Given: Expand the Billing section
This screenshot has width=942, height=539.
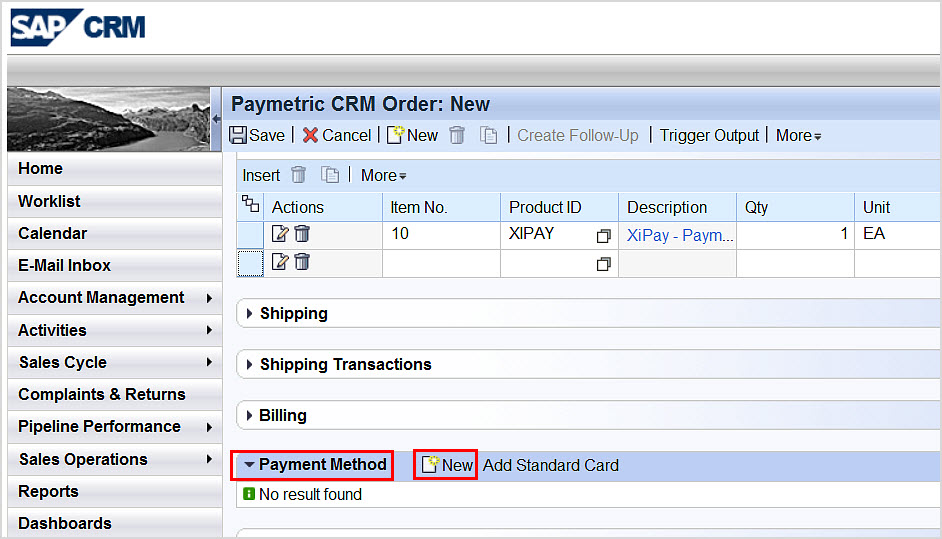Looking at the screenshot, I should click(249, 416).
